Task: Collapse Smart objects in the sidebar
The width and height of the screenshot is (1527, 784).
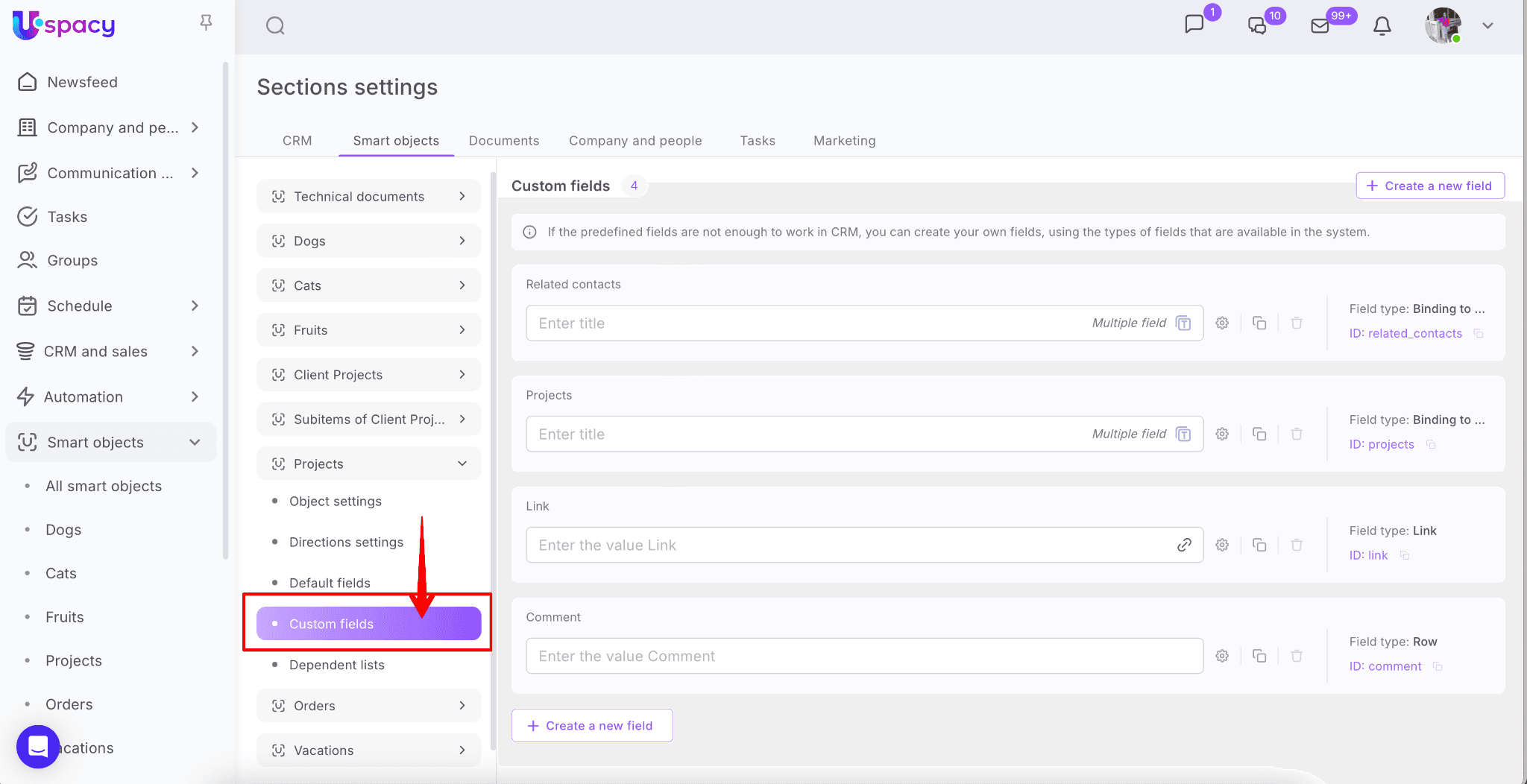Action: pyautogui.click(x=195, y=442)
